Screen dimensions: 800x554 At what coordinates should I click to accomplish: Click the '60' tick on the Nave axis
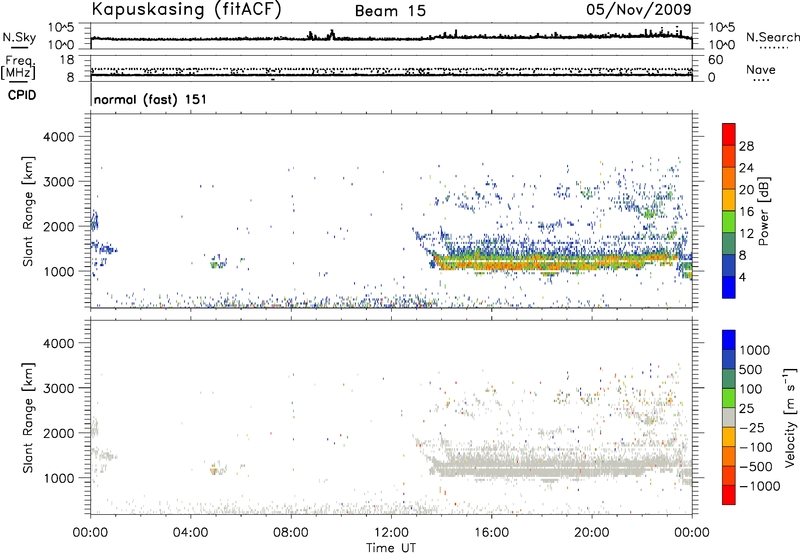point(715,60)
